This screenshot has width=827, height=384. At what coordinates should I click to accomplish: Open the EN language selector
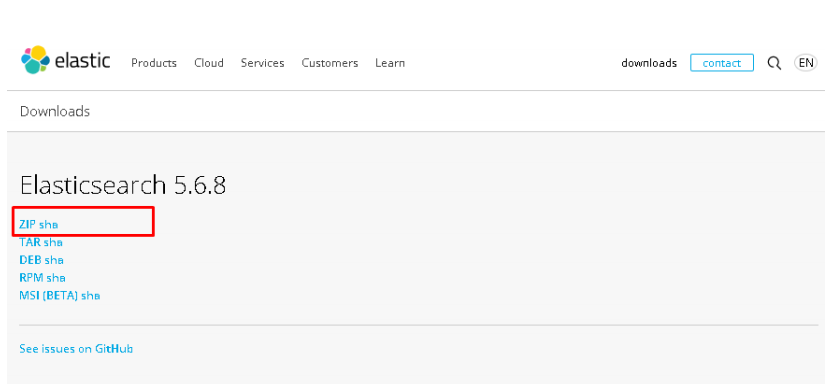click(805, 63)
